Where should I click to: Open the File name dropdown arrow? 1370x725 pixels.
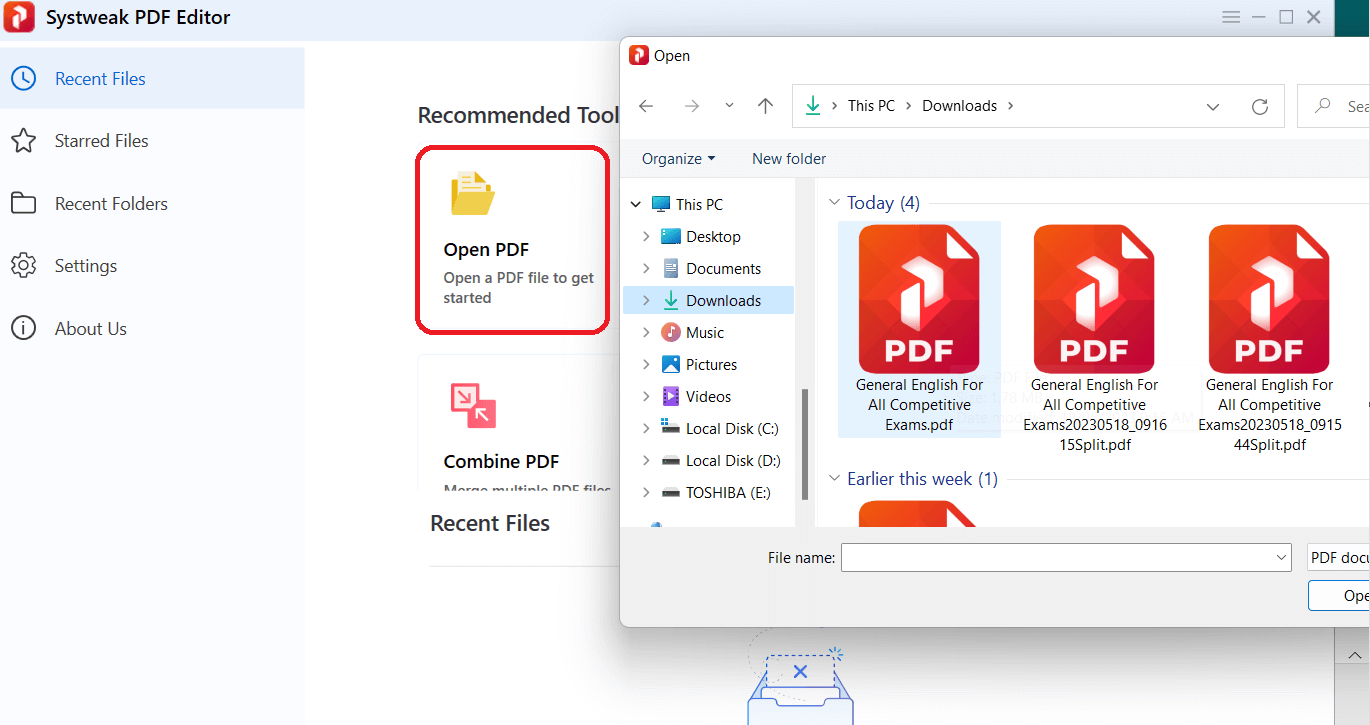tap(1282, 558)
